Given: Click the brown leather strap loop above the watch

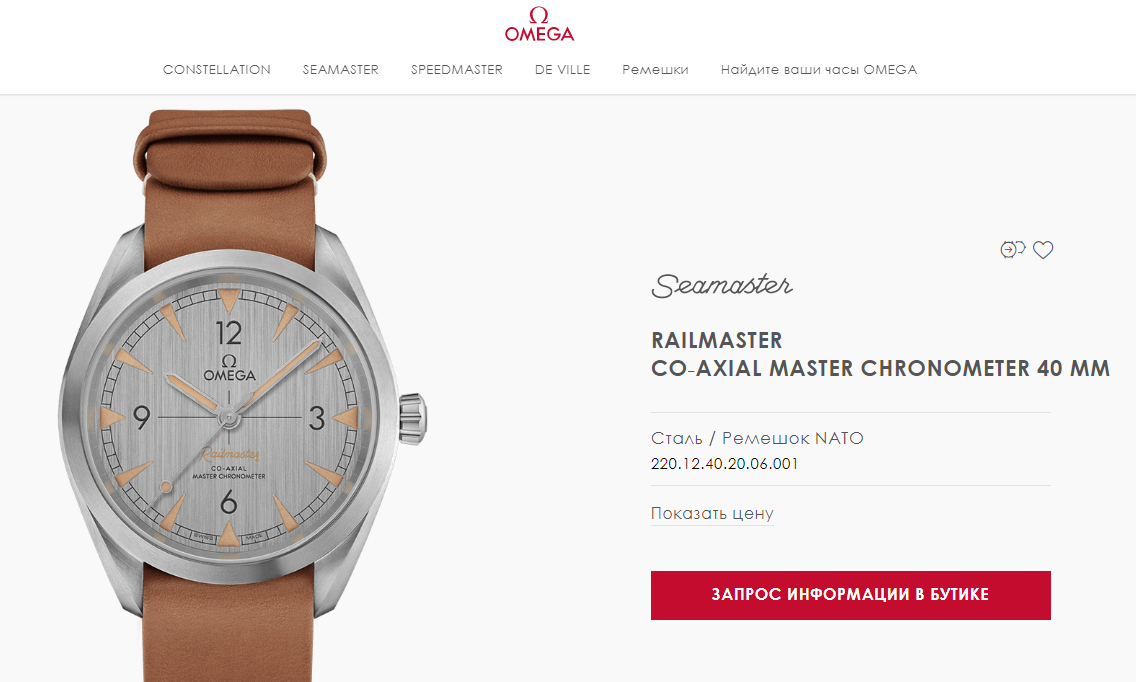Looking at the screenshot, I should 230,149.
